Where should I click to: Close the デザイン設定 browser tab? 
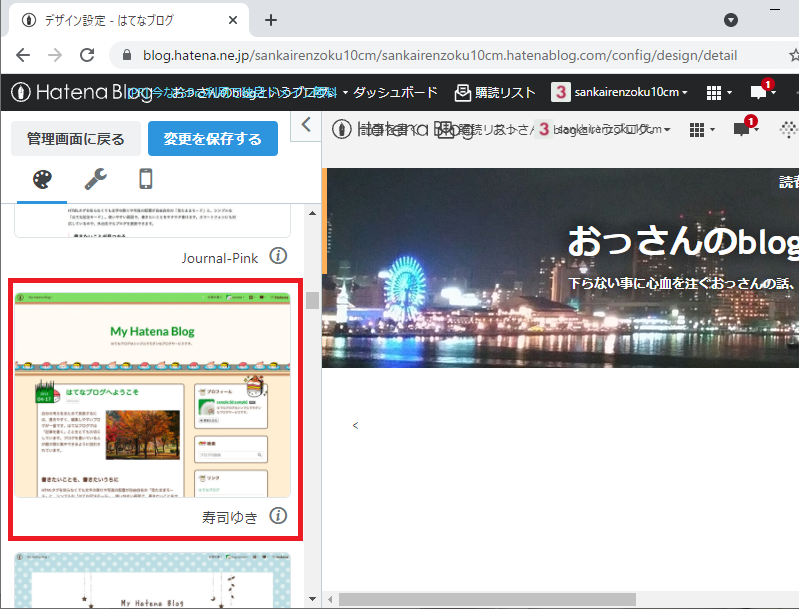pyautogui.click(x=233, y=20)
